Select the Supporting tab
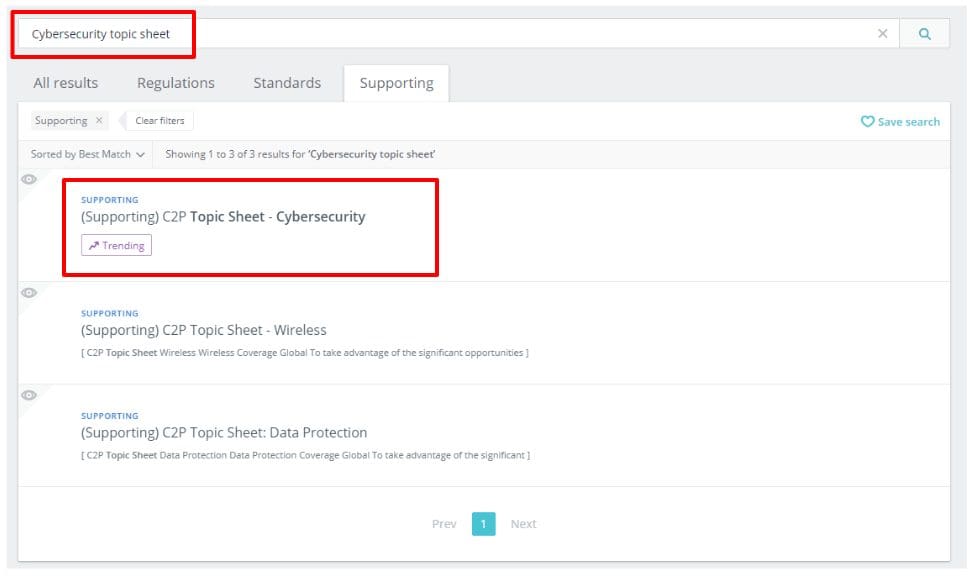 click(x=396, y=83)
